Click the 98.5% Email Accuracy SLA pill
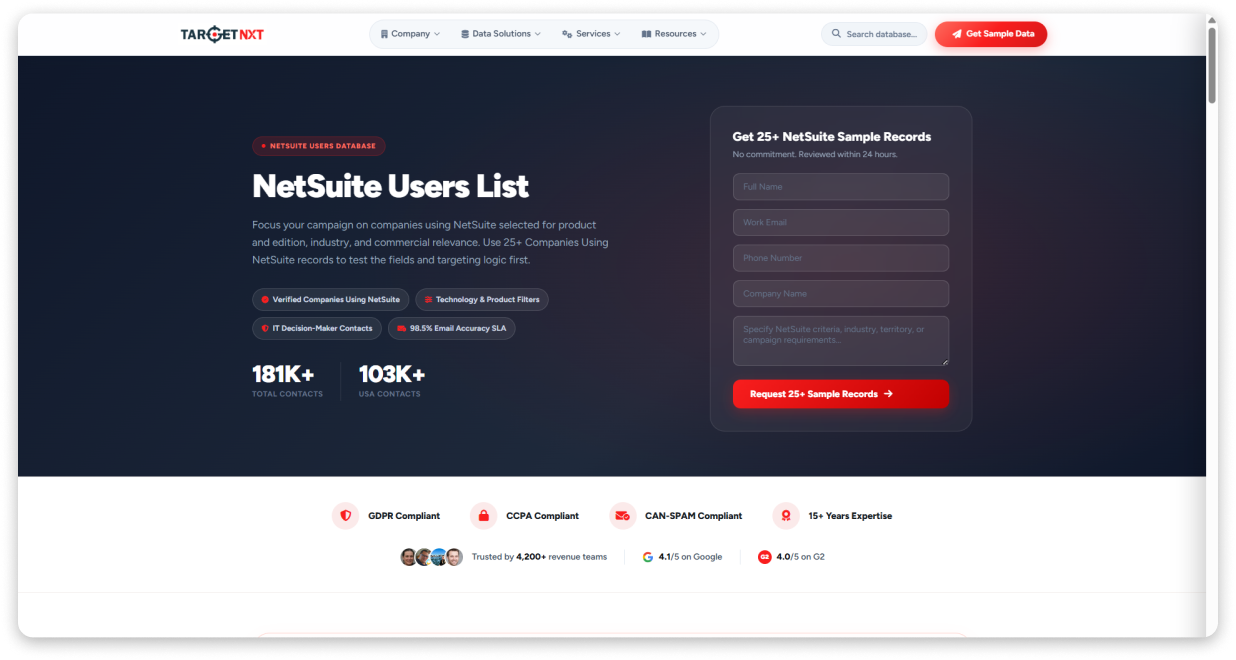The width and height of the screenshot is (1236, 660). tap(452, 328)
